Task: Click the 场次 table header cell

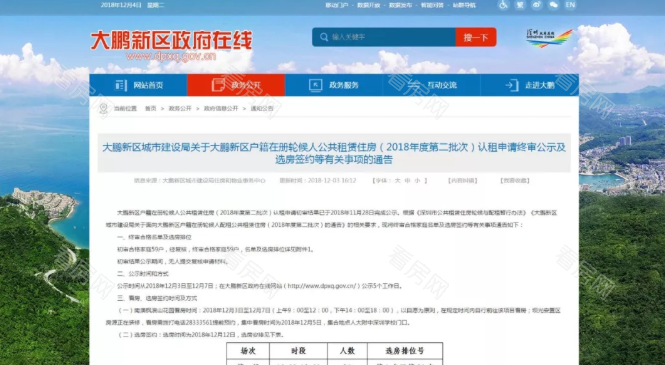Action: click(248, 351)
